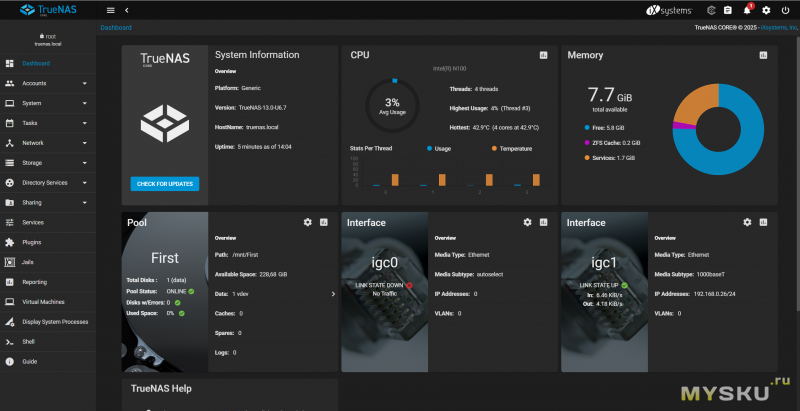Viewport: 800px width, 411px height.
Task: Toggle the hamburger side menu icon
Action: [x=111, y=10]
